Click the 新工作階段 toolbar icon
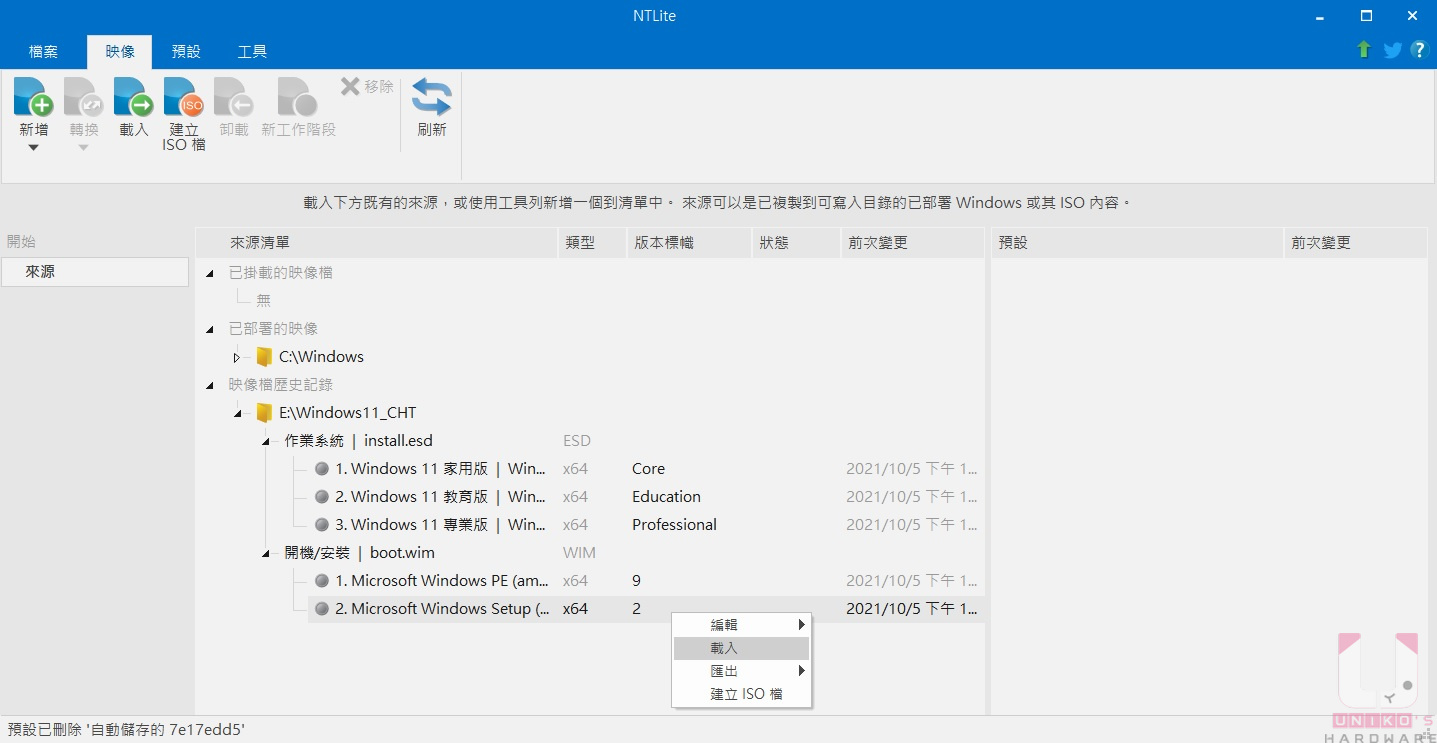This screenshot has width=1437, height=743. click(x=297, y=97)
